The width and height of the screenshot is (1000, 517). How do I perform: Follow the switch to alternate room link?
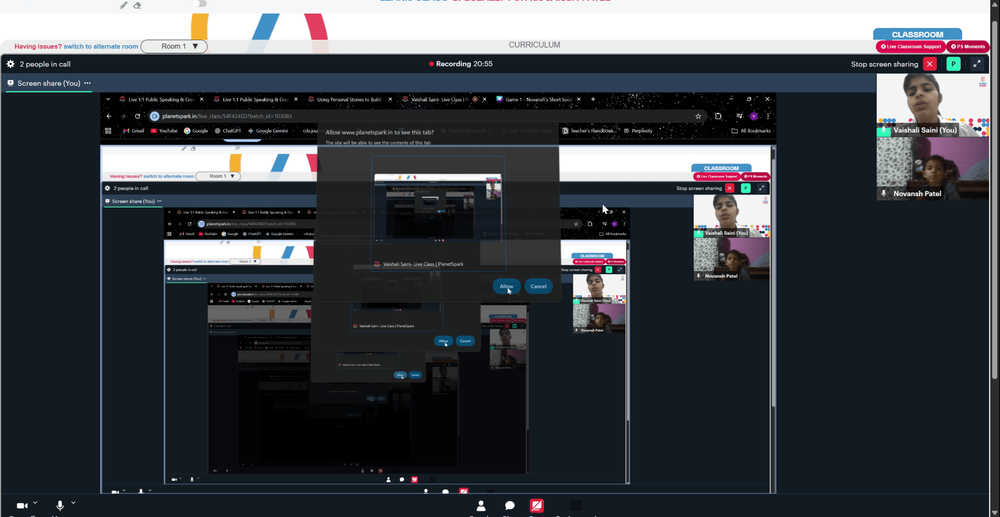101,47
